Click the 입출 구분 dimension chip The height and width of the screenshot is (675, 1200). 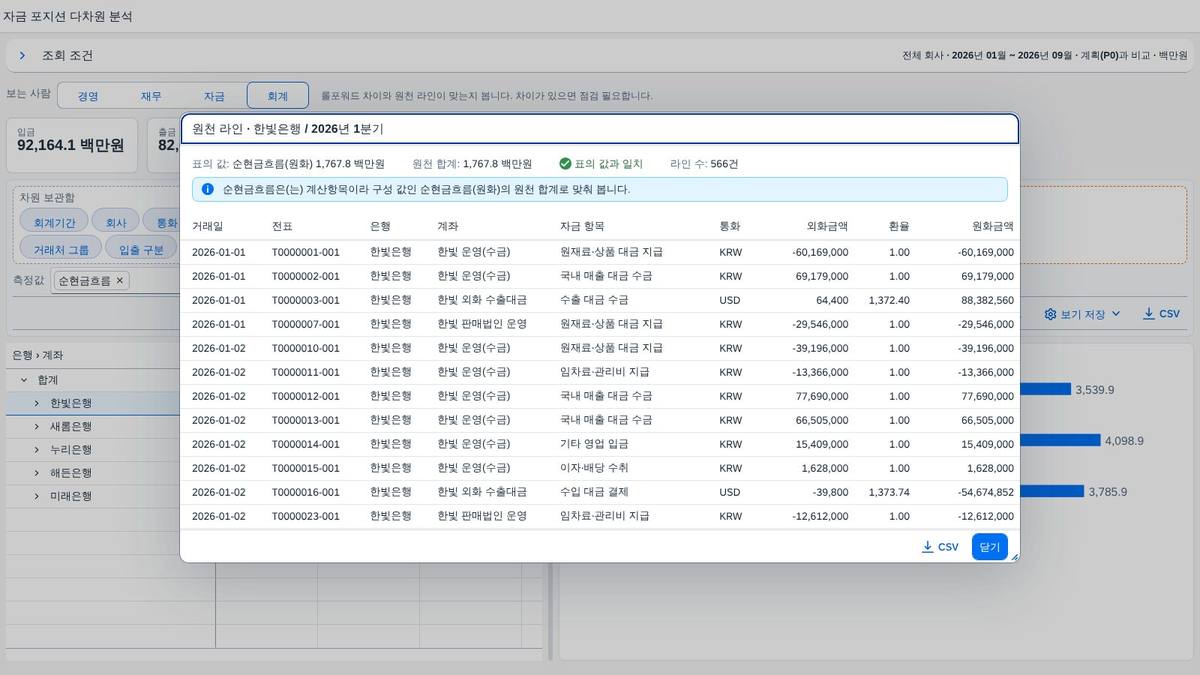(x=141, y=250)
